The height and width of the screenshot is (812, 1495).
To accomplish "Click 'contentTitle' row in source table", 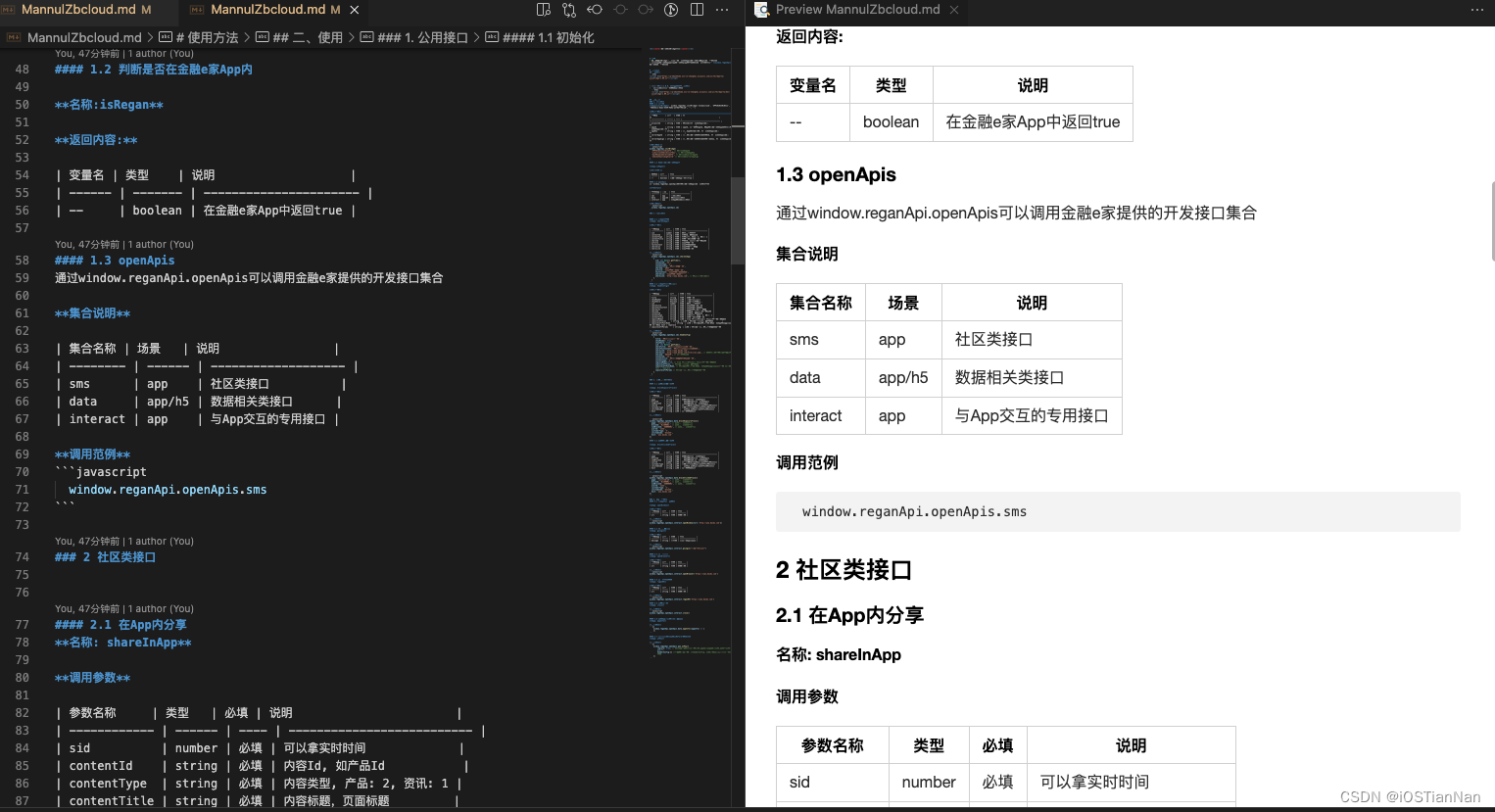I will pyautogui.click(x=258, y=801).
